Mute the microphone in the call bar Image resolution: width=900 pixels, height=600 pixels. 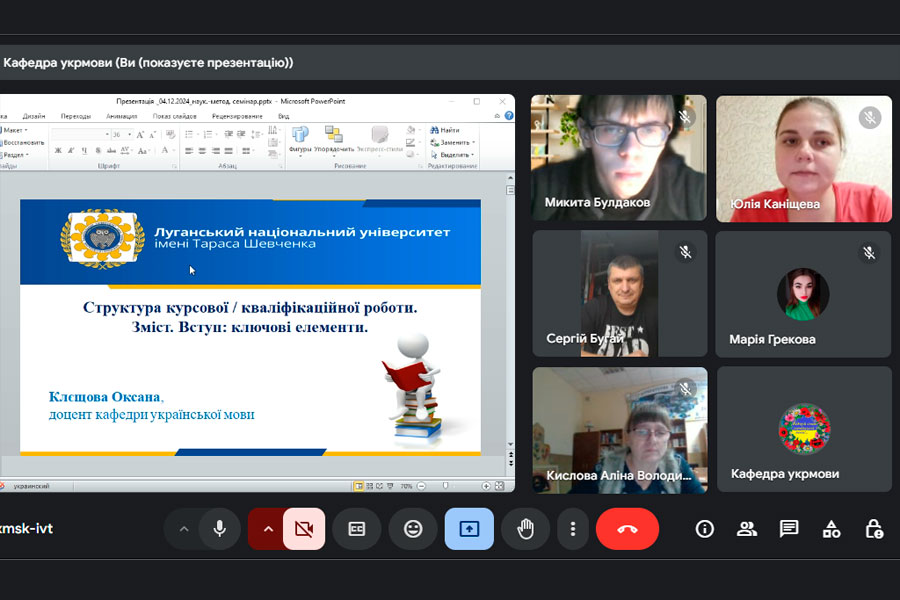click(x=219, y=529)
